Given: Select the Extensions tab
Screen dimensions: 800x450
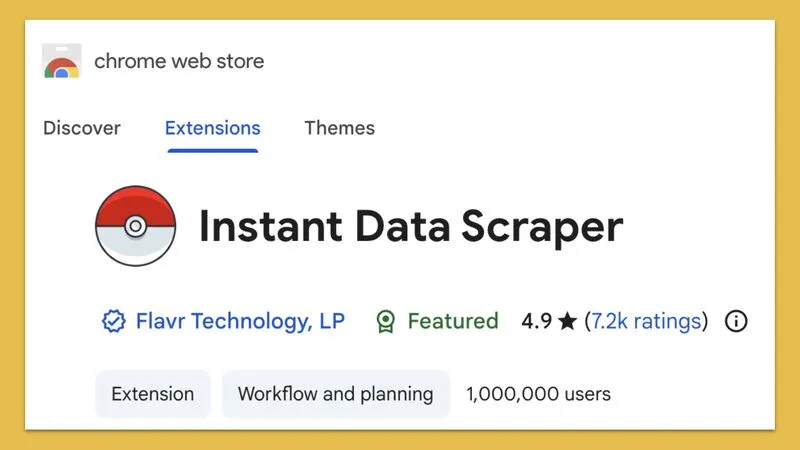Looking at the screenshot, I should click(x=213, y=128).
